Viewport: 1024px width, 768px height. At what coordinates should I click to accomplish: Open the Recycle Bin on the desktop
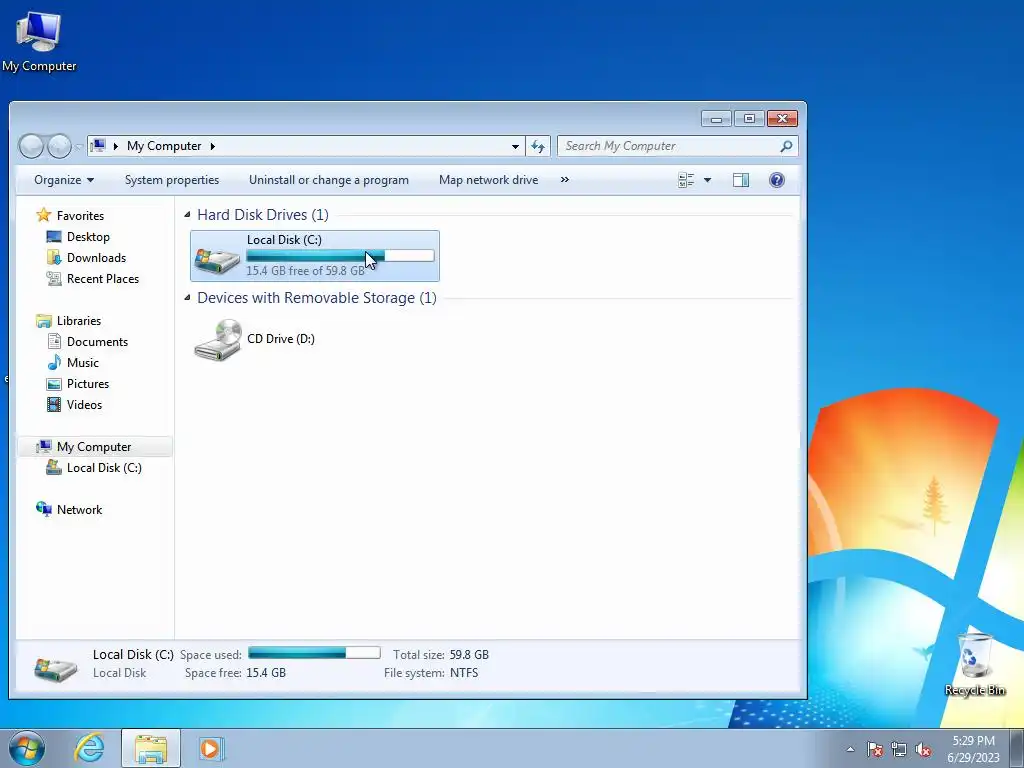click(x=974, y=665)
